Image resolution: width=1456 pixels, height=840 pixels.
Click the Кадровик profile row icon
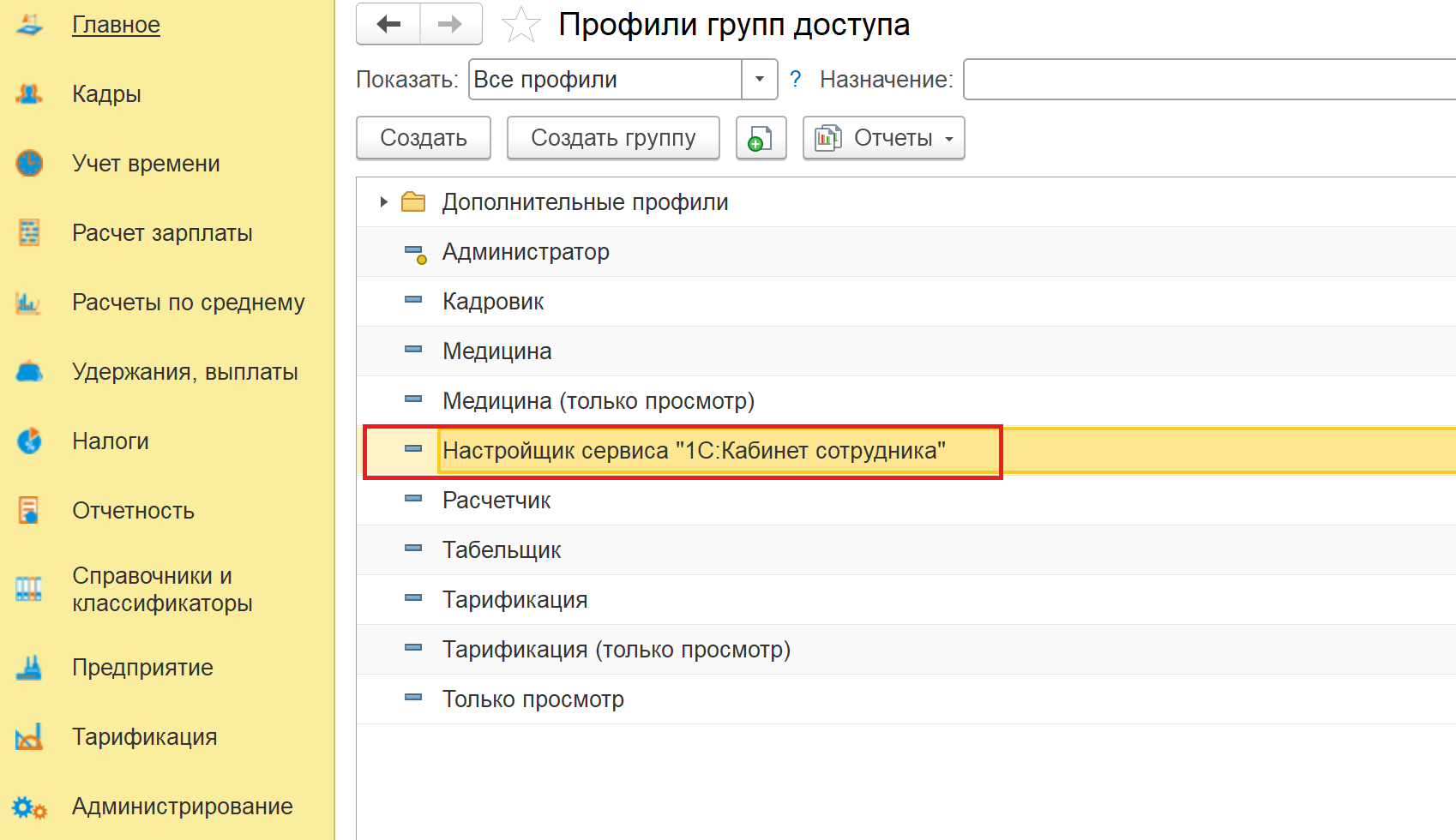413,300
